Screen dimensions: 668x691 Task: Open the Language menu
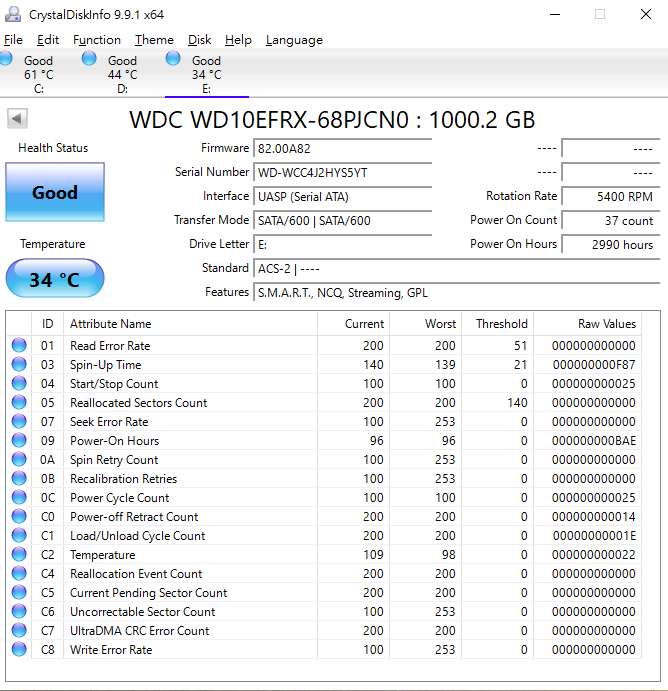click(294, 40)
